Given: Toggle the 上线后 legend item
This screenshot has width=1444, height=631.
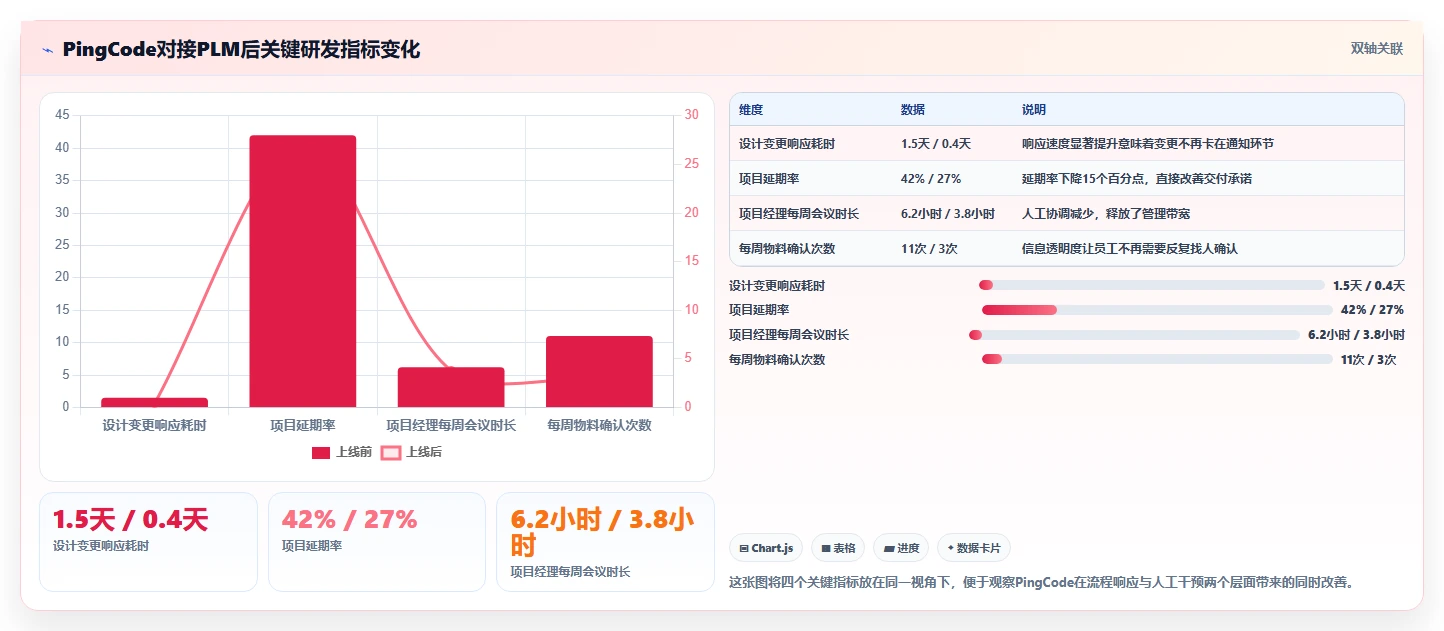Looking at the screenshot, I should [x=411, y=452].
